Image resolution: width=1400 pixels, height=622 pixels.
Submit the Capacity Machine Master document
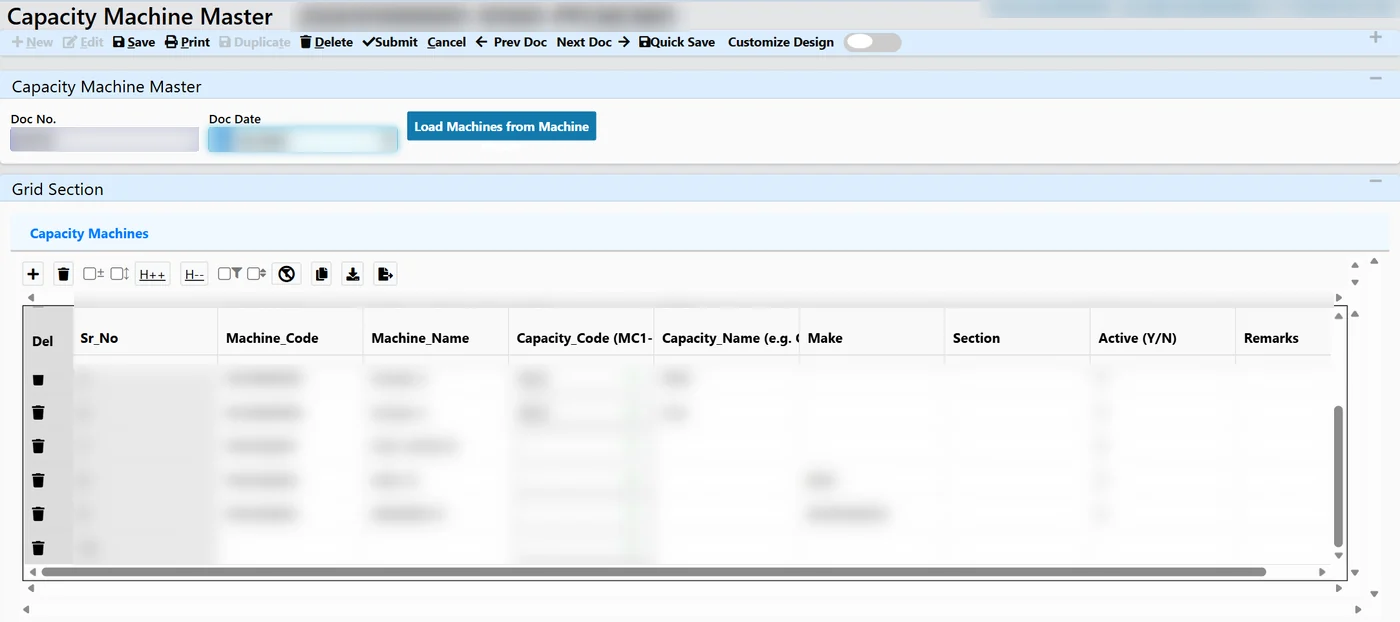tap(390, 42)
